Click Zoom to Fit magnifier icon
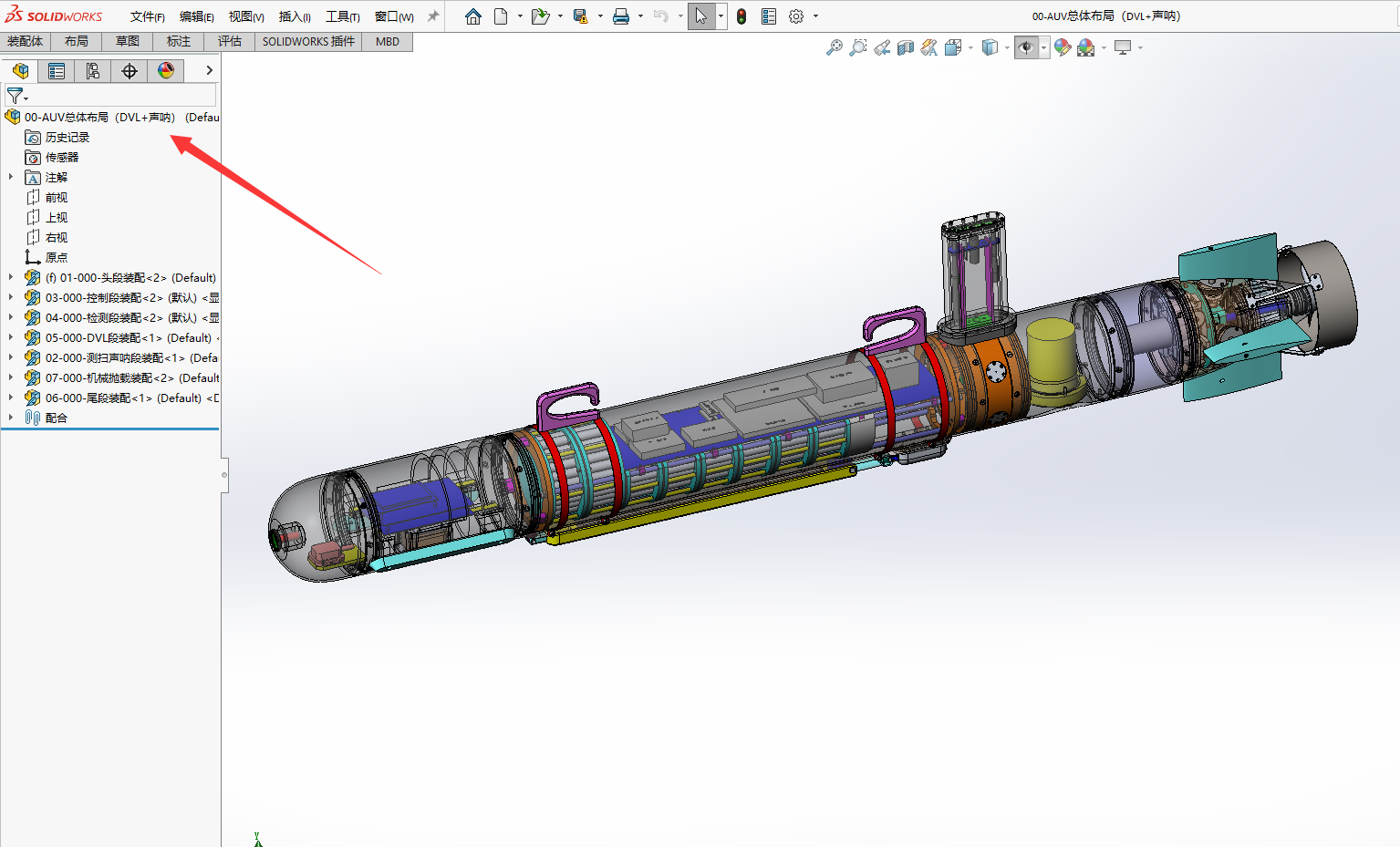This screenshot has height=847, width=1400. point(834,47)
